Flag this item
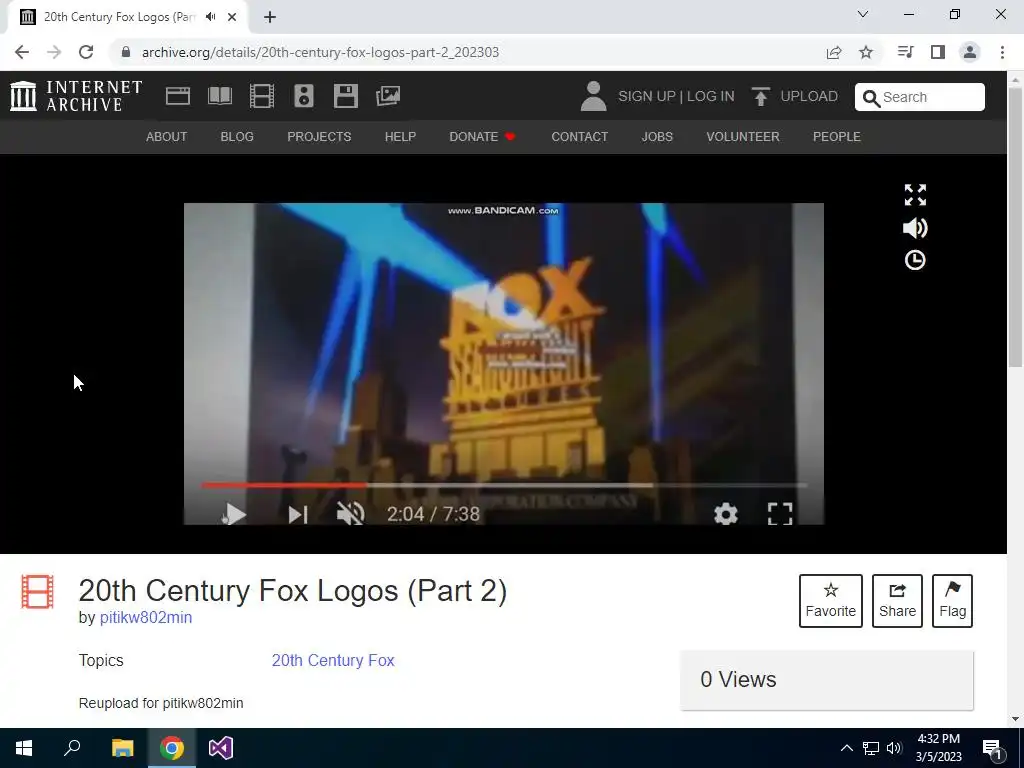Screen dimensions: 1024x768 pyautogui.click(x=952, y=601)
